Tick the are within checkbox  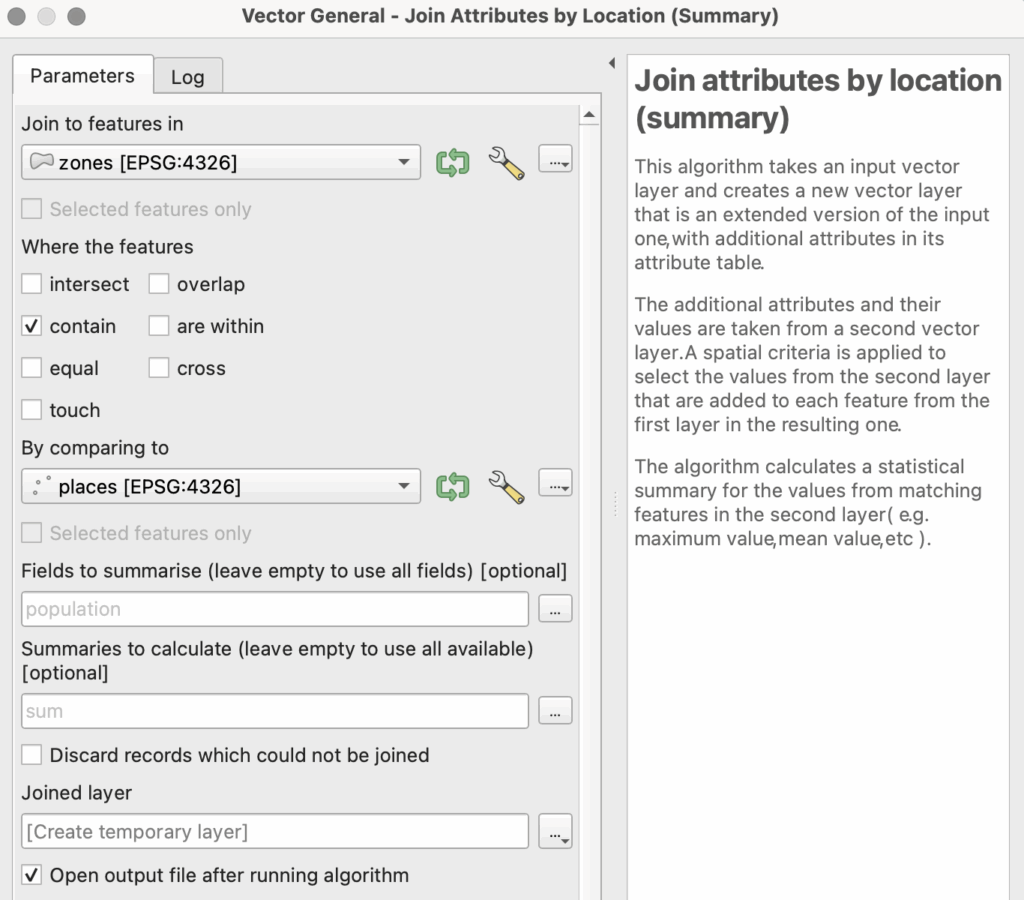click(x=159, y=327)
